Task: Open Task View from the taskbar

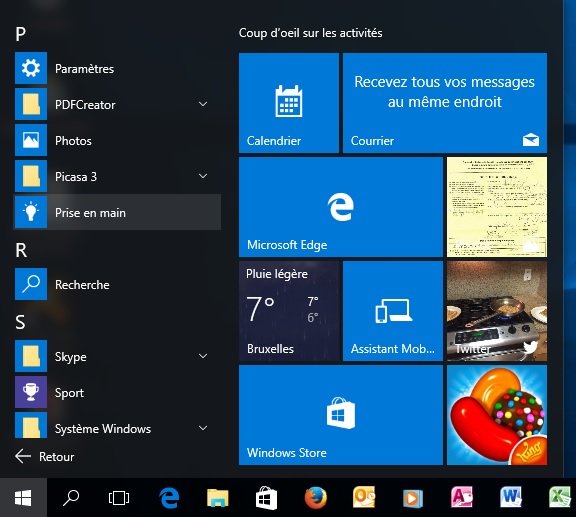Action: coord(119,498)
